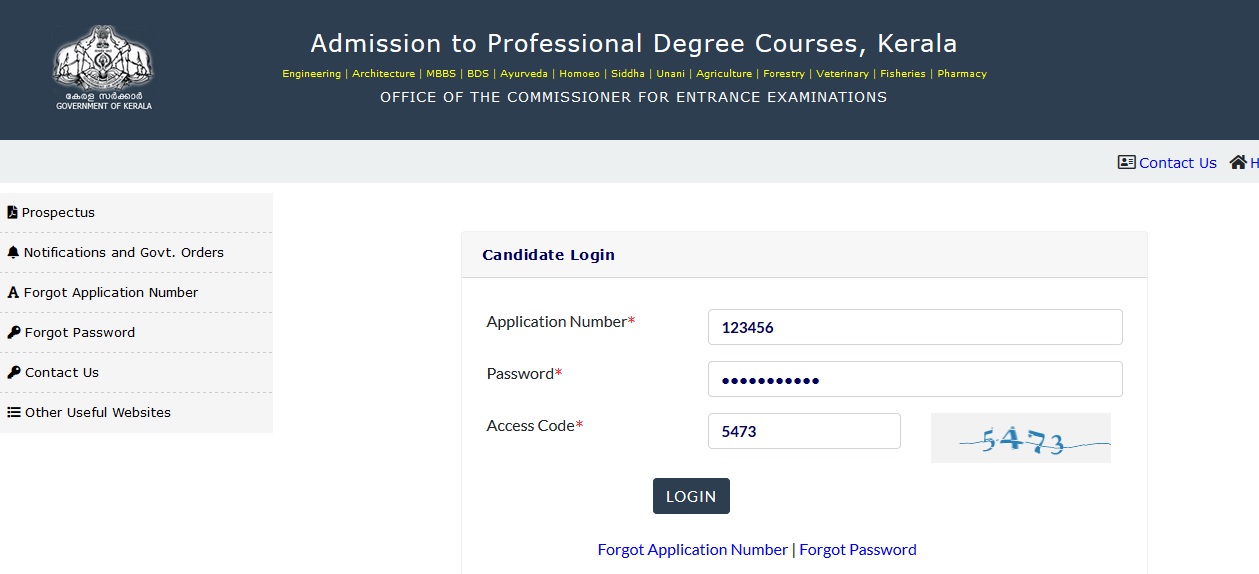Click the list icon for Other Useful Websites
Screen dimensions: 1259x574
14,412
